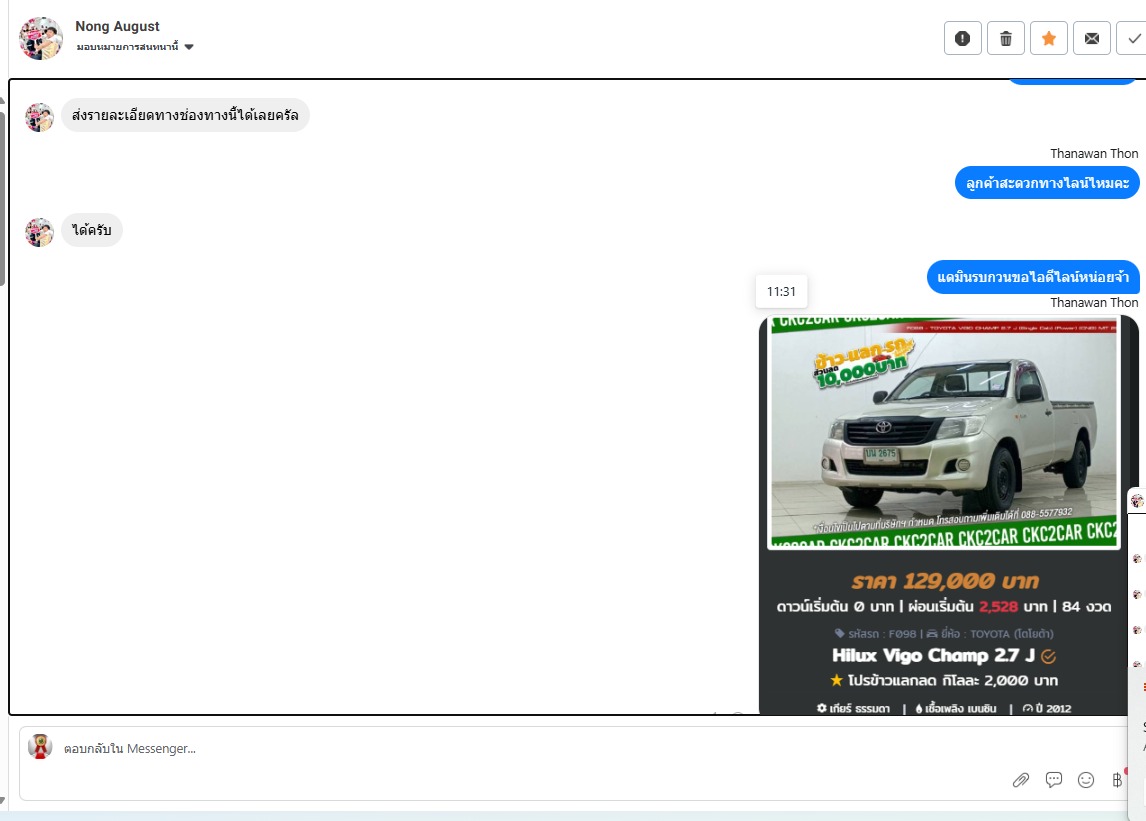Open emoji picker smiley icon

pos(1086,780)
